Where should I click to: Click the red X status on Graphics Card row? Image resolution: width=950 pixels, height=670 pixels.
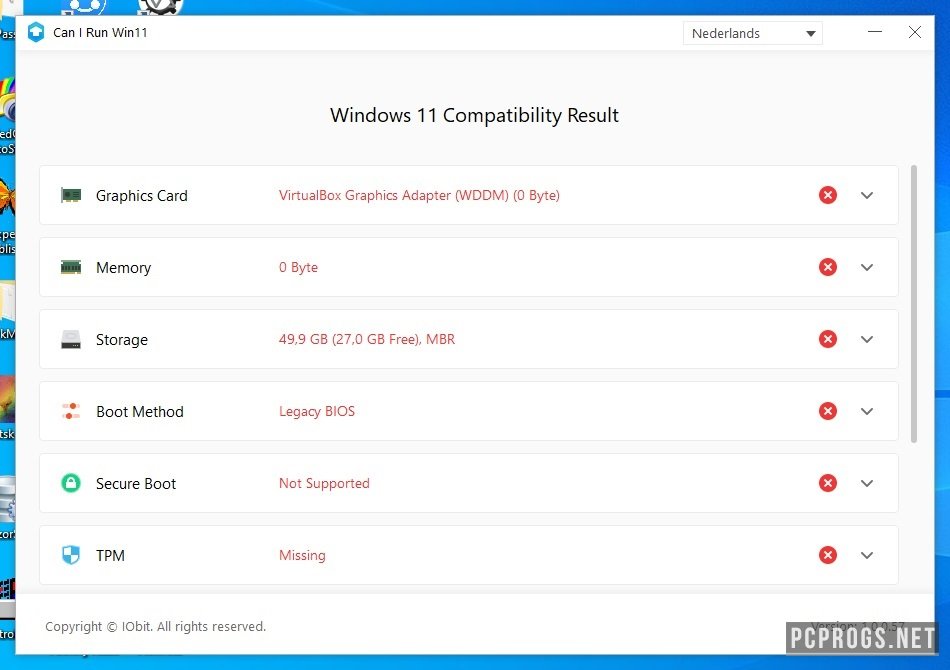click(828, 195)
